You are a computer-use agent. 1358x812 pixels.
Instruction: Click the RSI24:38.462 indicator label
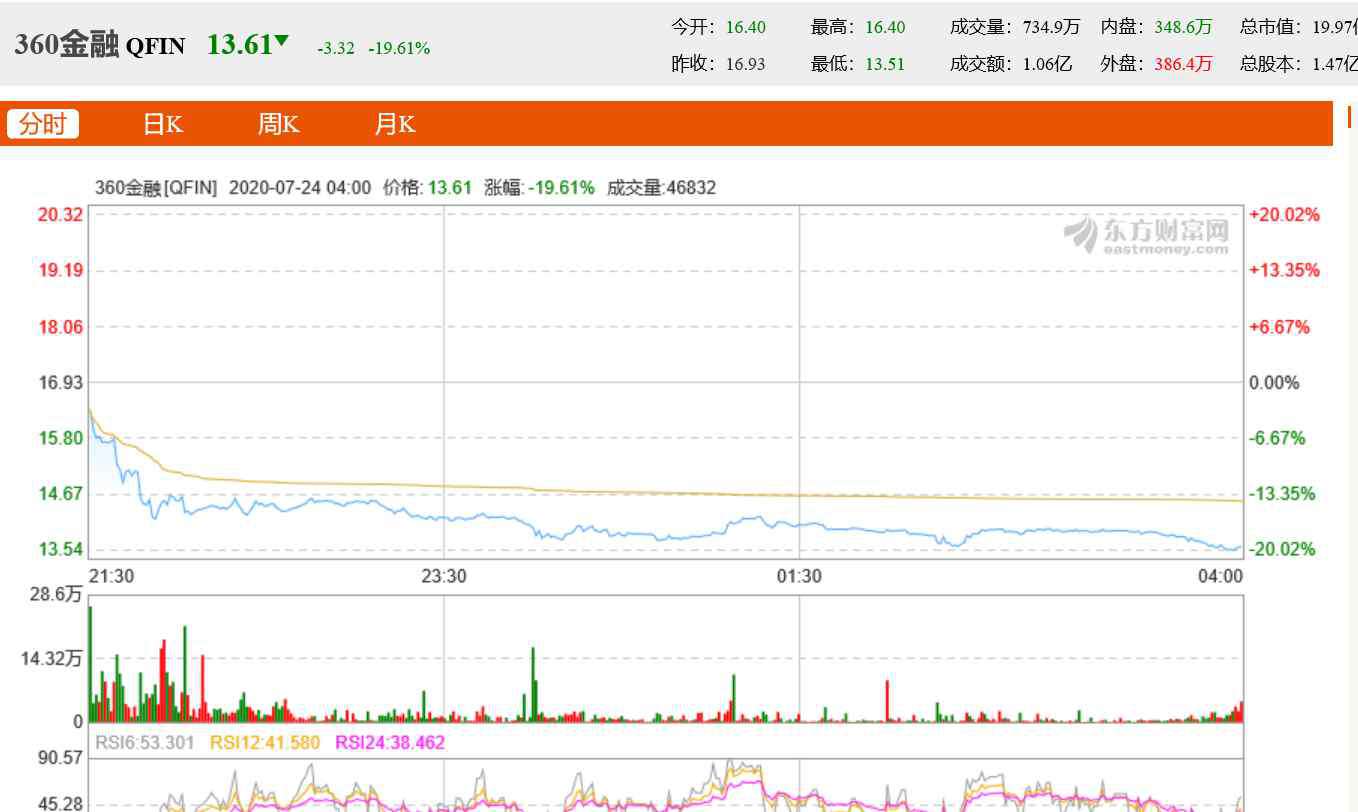pyautogui.click(x=390, y=742)
